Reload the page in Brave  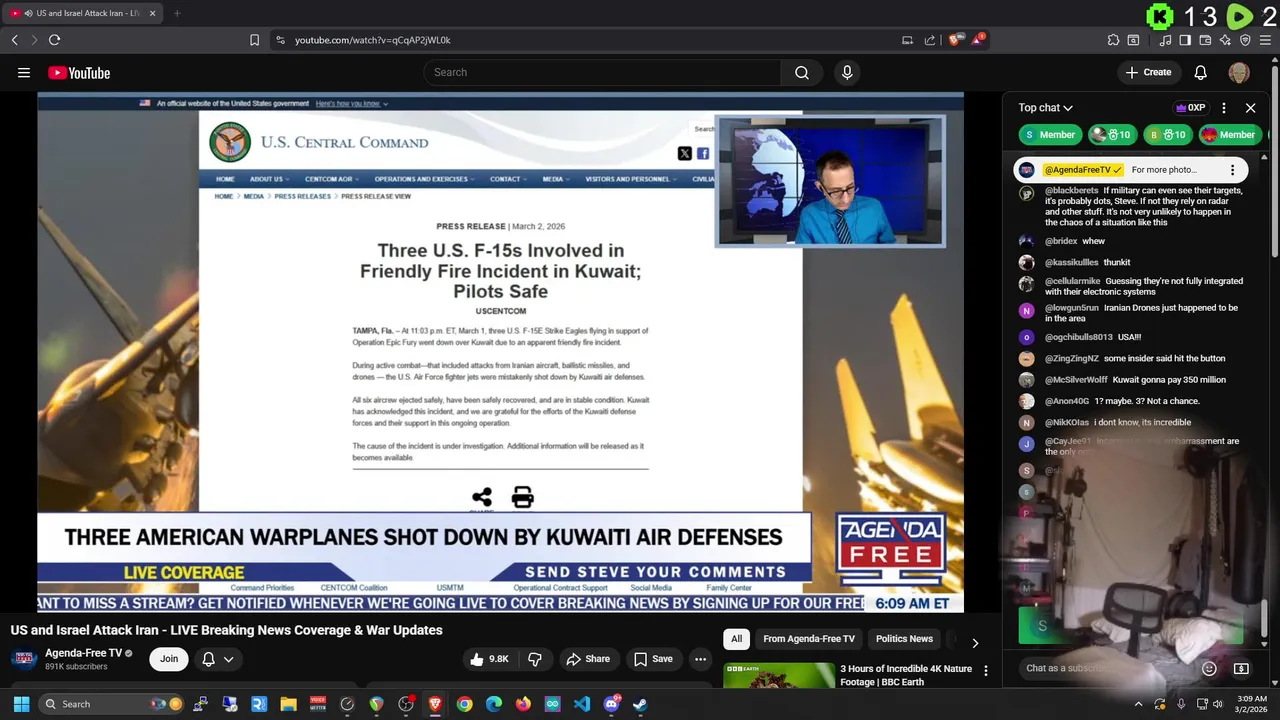pyautogui.click(x=54, y=40)
